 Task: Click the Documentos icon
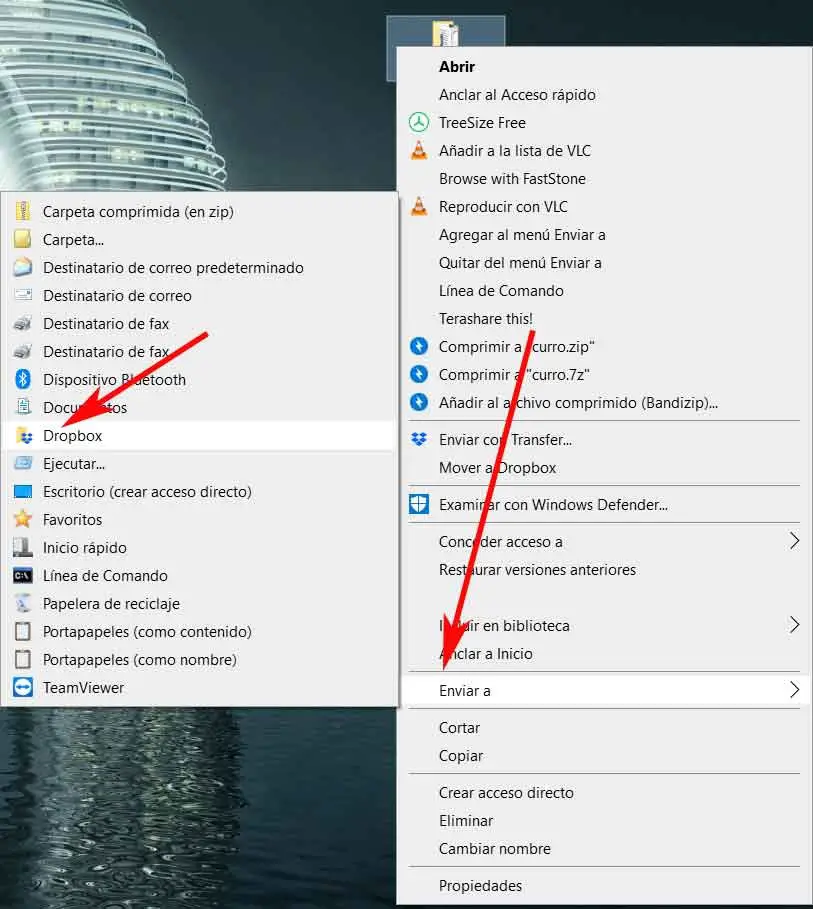[23, 407]
